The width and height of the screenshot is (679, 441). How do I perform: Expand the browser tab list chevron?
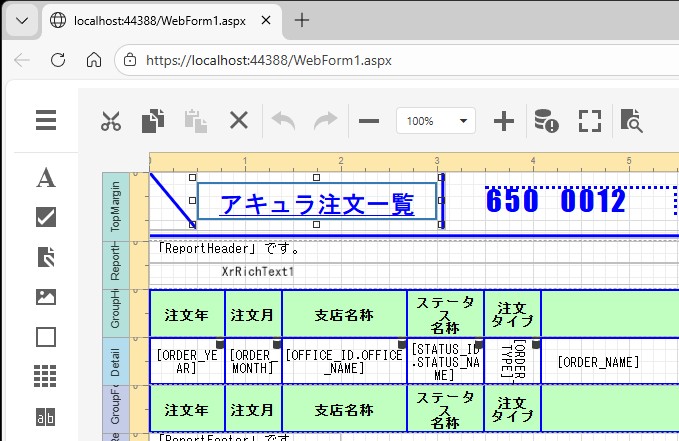click(20, 20)
